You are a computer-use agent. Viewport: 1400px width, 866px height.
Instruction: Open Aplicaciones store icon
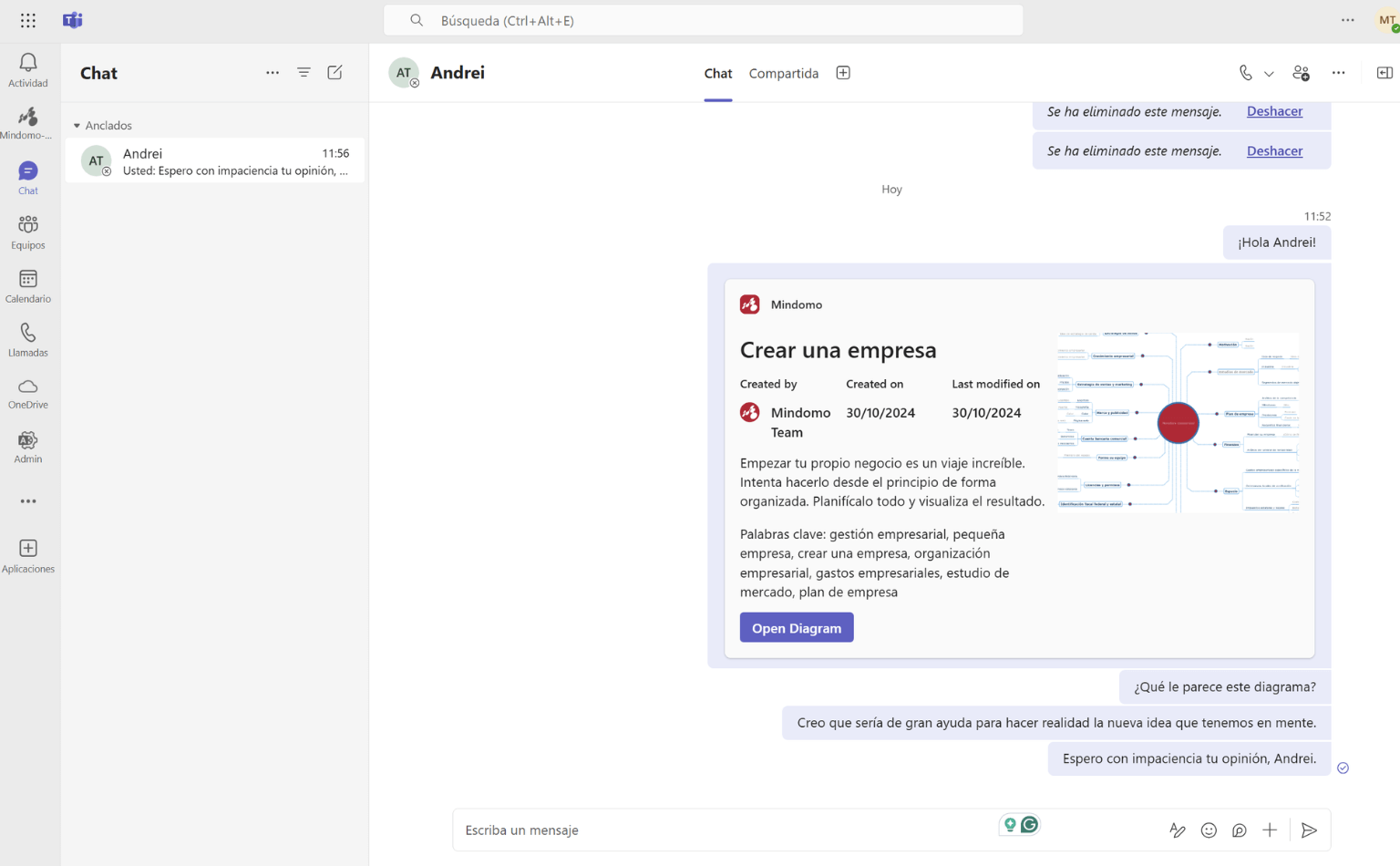pyautogui.click(x=28, y=556)
